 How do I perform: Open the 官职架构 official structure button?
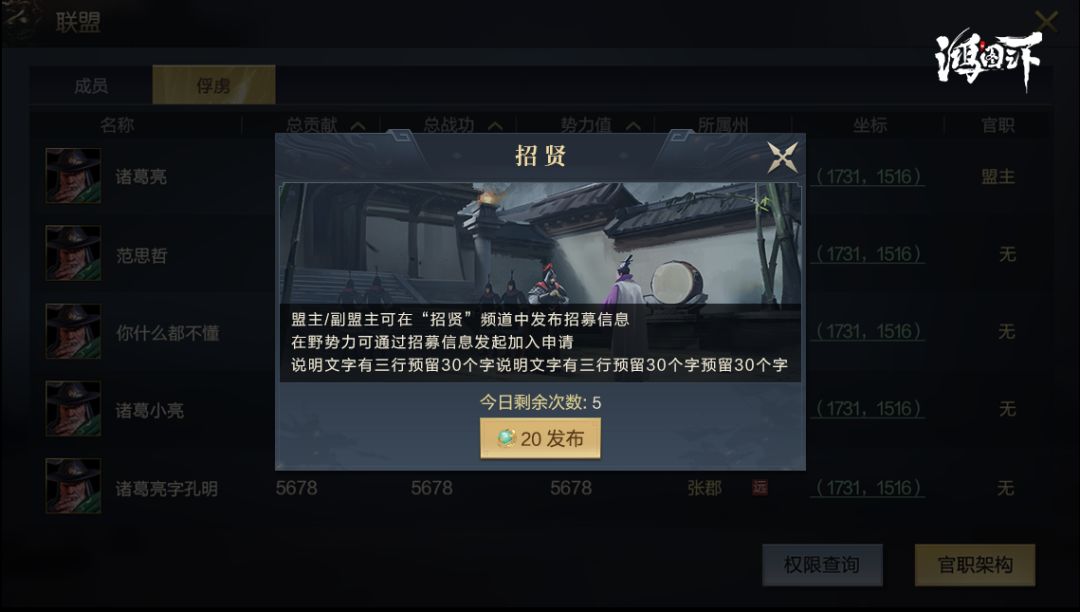[975, 565]
